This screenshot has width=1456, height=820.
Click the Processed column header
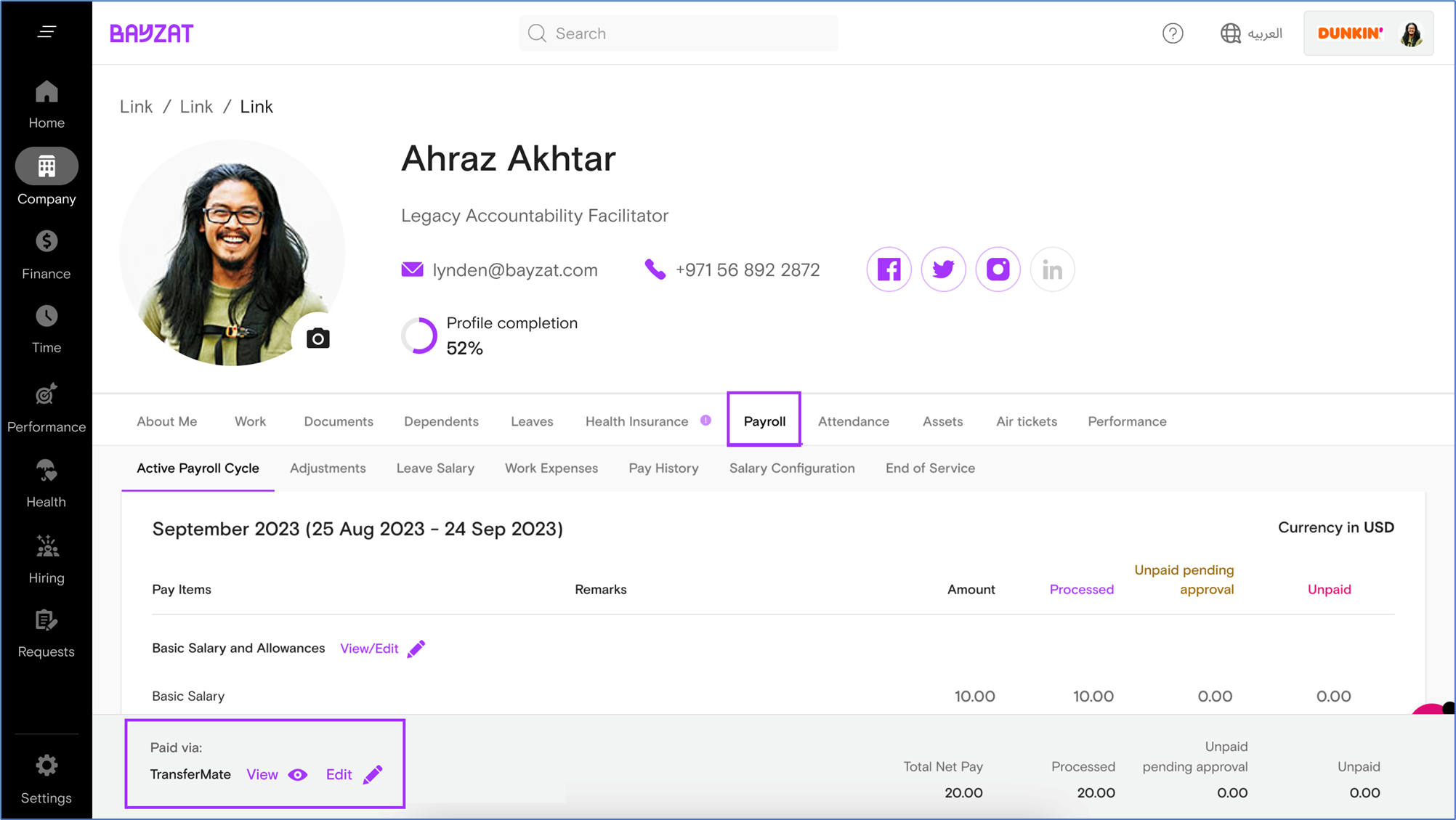[1081, 590]
